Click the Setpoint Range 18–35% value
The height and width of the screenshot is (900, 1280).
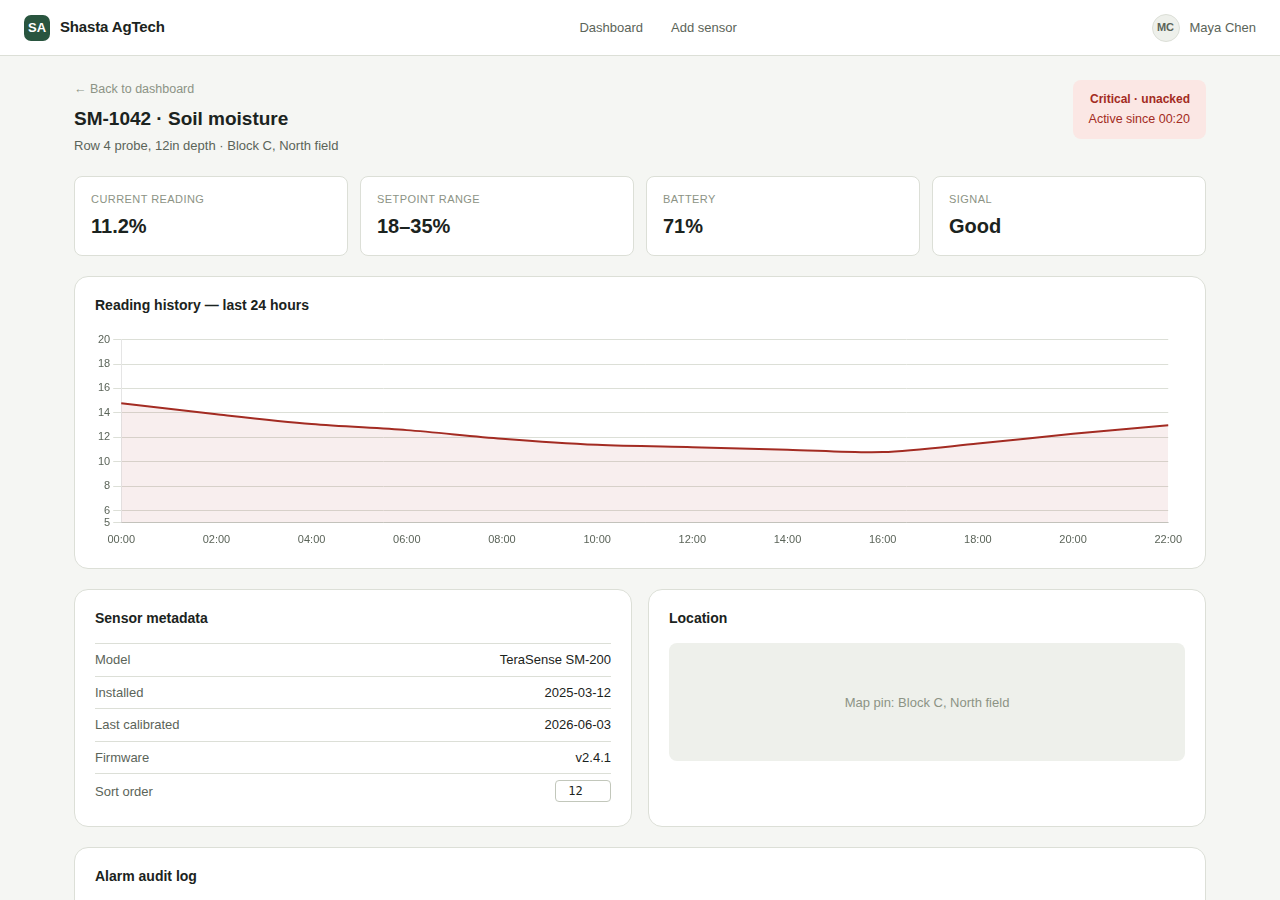tap(413, 226)
